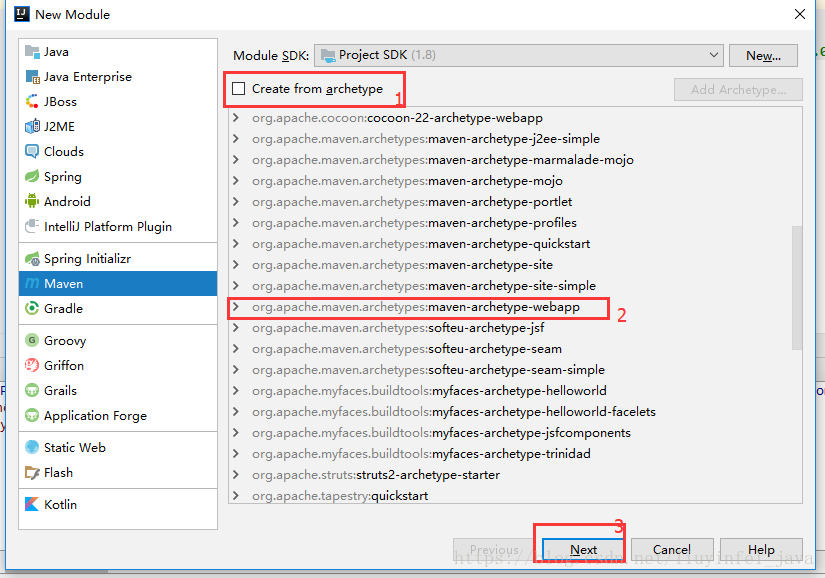Click the Previous button
The width and height of the screenshot is (825, 578).
(x=494, y=550)
